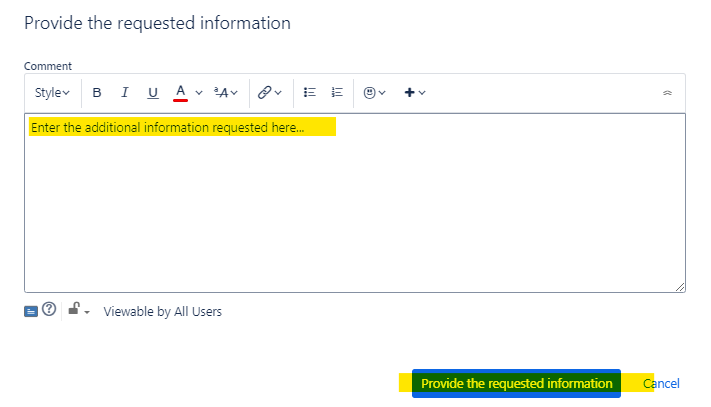Image resolution: width=711 pixels, height=407 pixels.
Task: Toggle italic formatting
Action: (x=125, y=93)
